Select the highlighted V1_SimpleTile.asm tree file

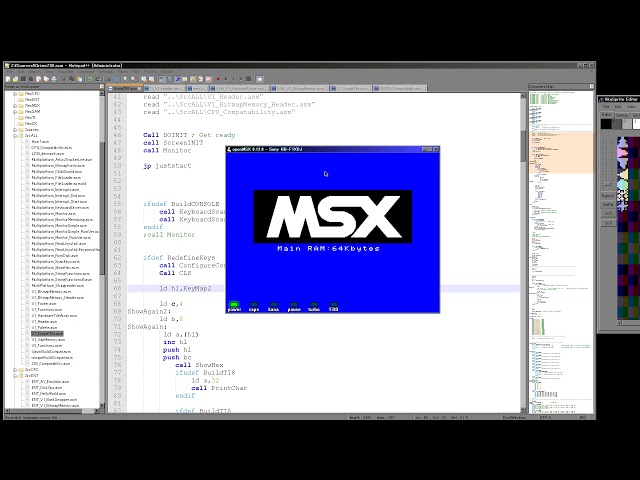(x=47, y=333)
